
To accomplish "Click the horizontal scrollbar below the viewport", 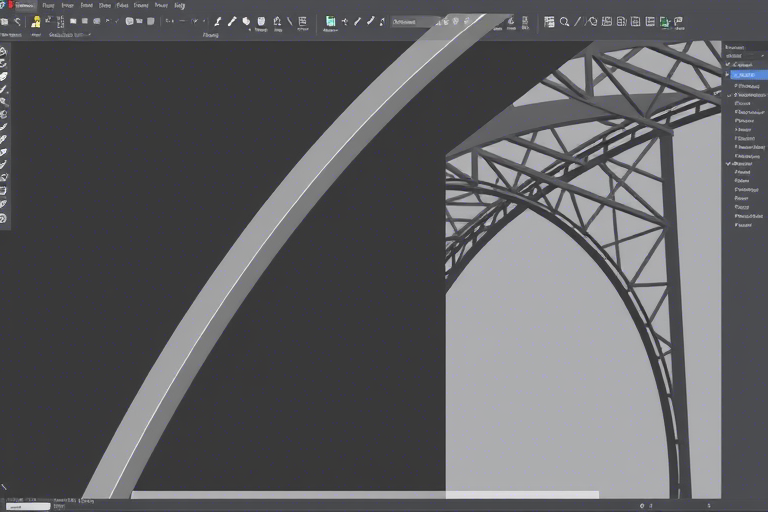I will 365,495.
